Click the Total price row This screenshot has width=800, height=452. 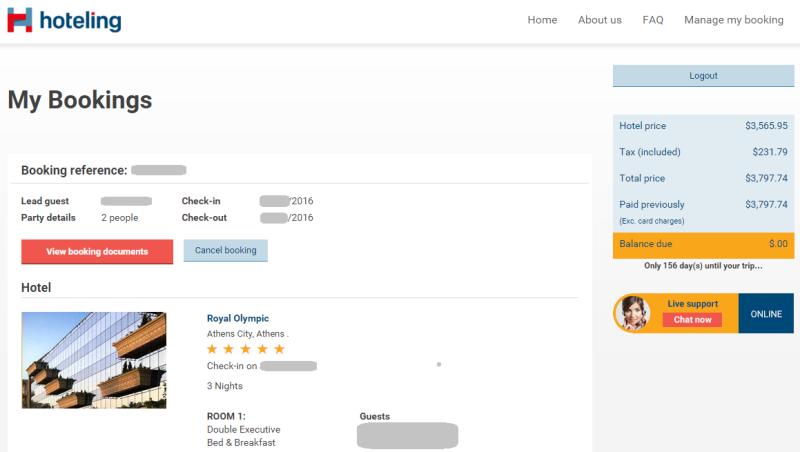point(703,178)
